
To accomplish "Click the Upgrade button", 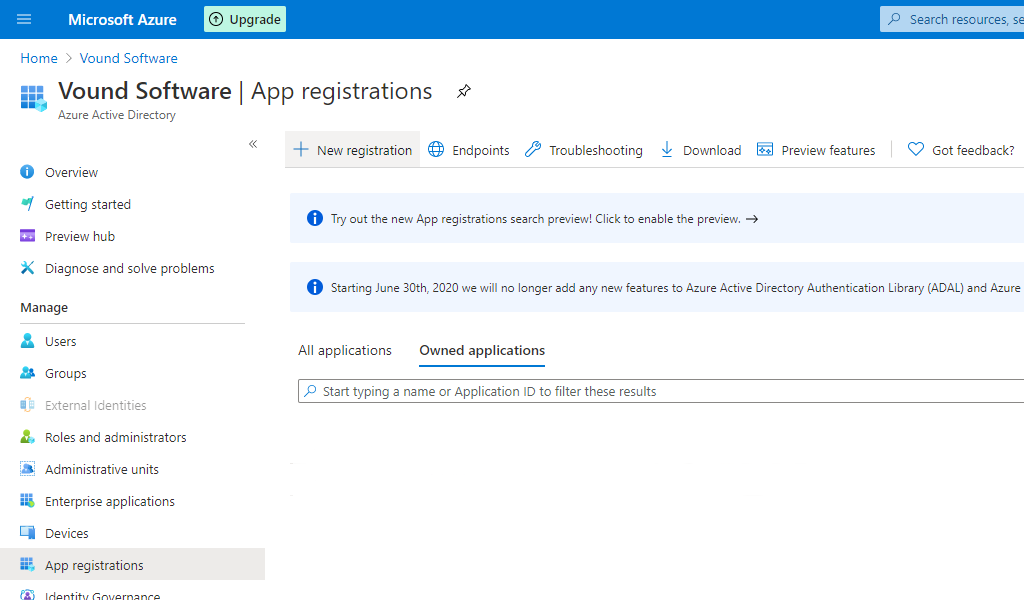I will pyautogui.click(x=244, y=19).
